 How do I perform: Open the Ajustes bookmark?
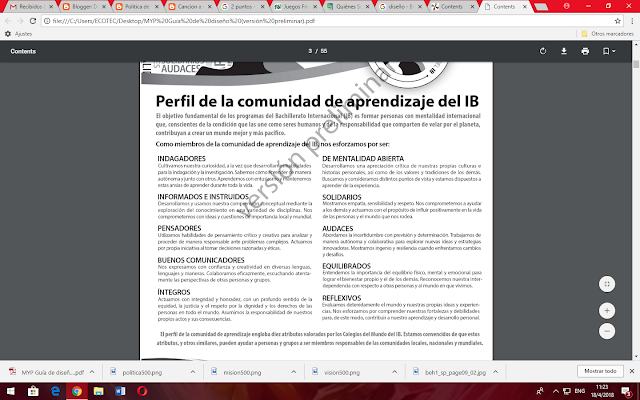click(x=18, y=34)
